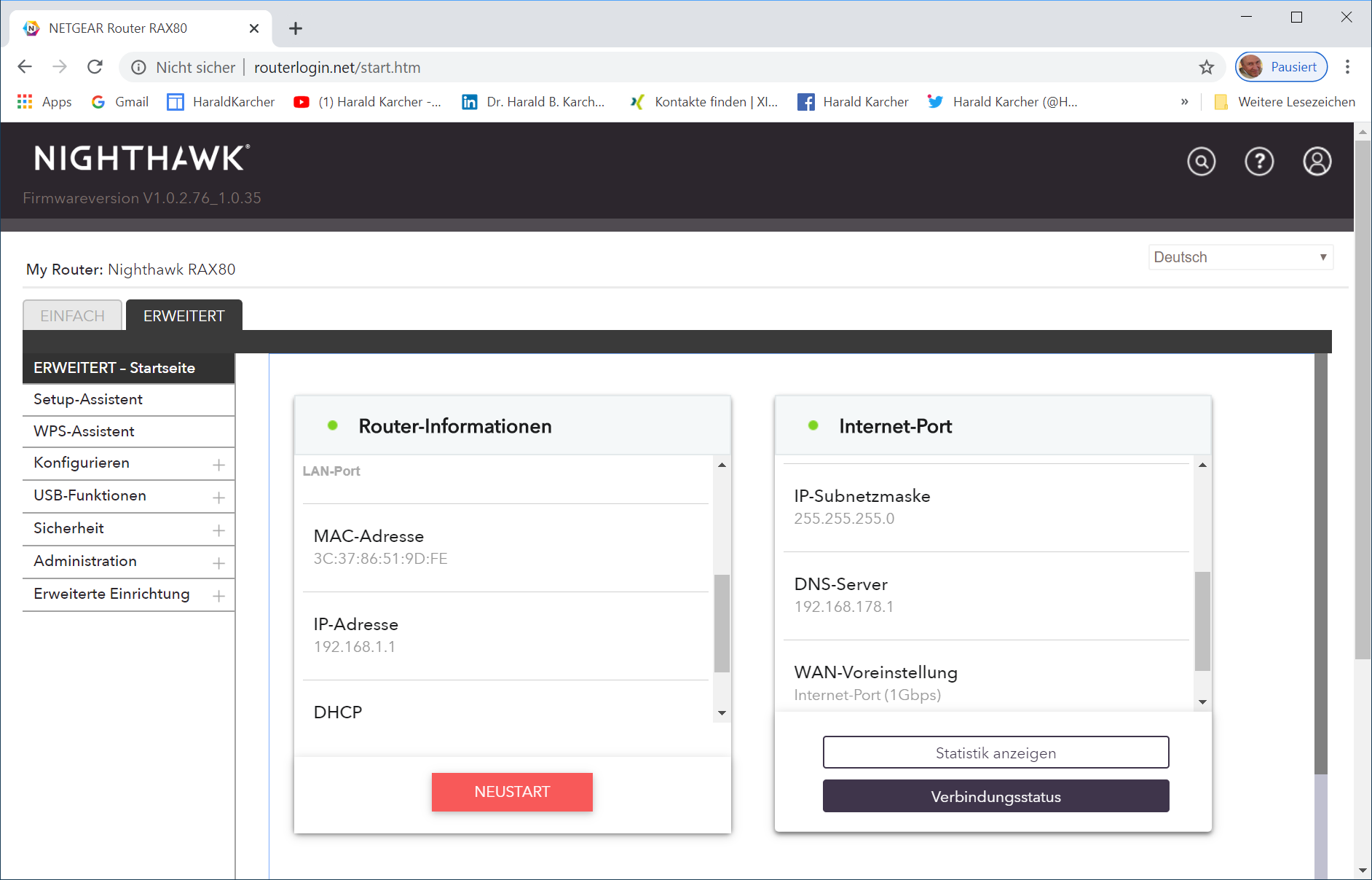Screen dimensions: 1372x880
Task: Bookmark page with the star icon
Action: click(x=1207, y=68)
